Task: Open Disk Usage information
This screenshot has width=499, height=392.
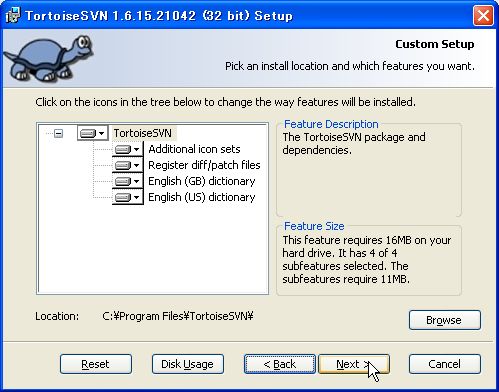Action: coord(188,364)
